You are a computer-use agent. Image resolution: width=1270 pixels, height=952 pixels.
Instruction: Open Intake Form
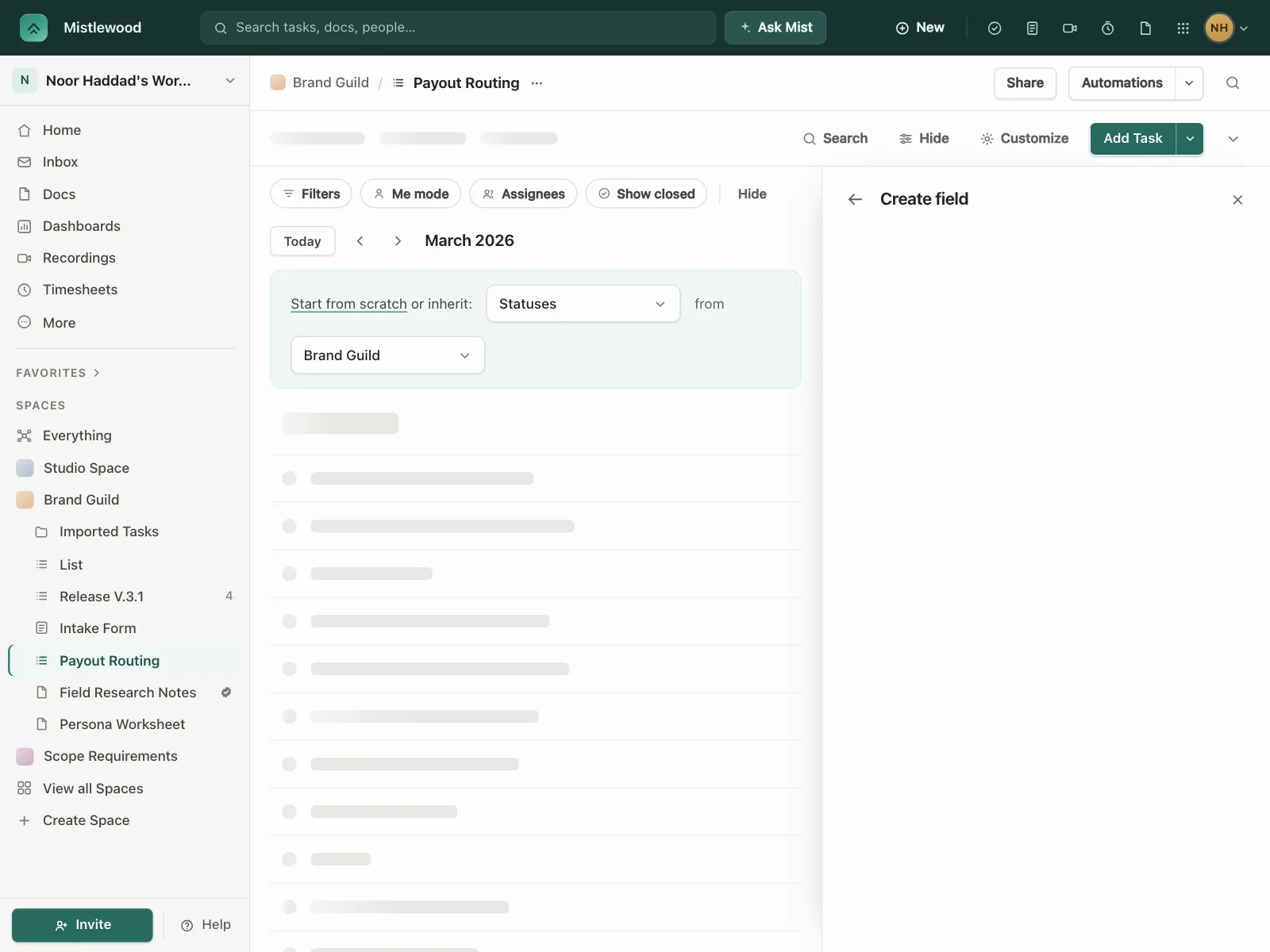point(125,628)
